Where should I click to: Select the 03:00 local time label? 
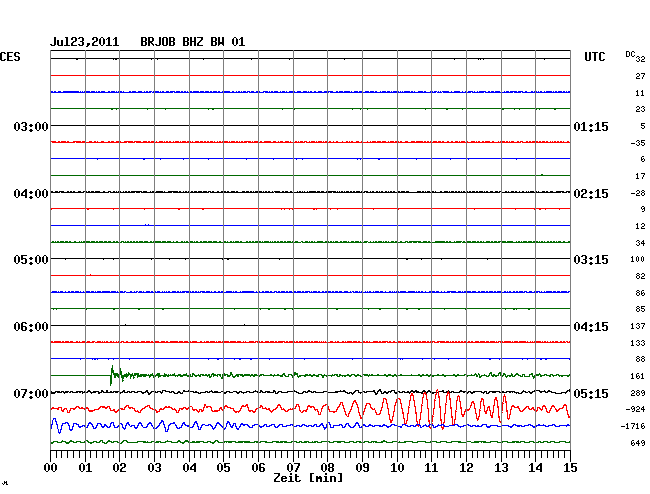point(31,126)
